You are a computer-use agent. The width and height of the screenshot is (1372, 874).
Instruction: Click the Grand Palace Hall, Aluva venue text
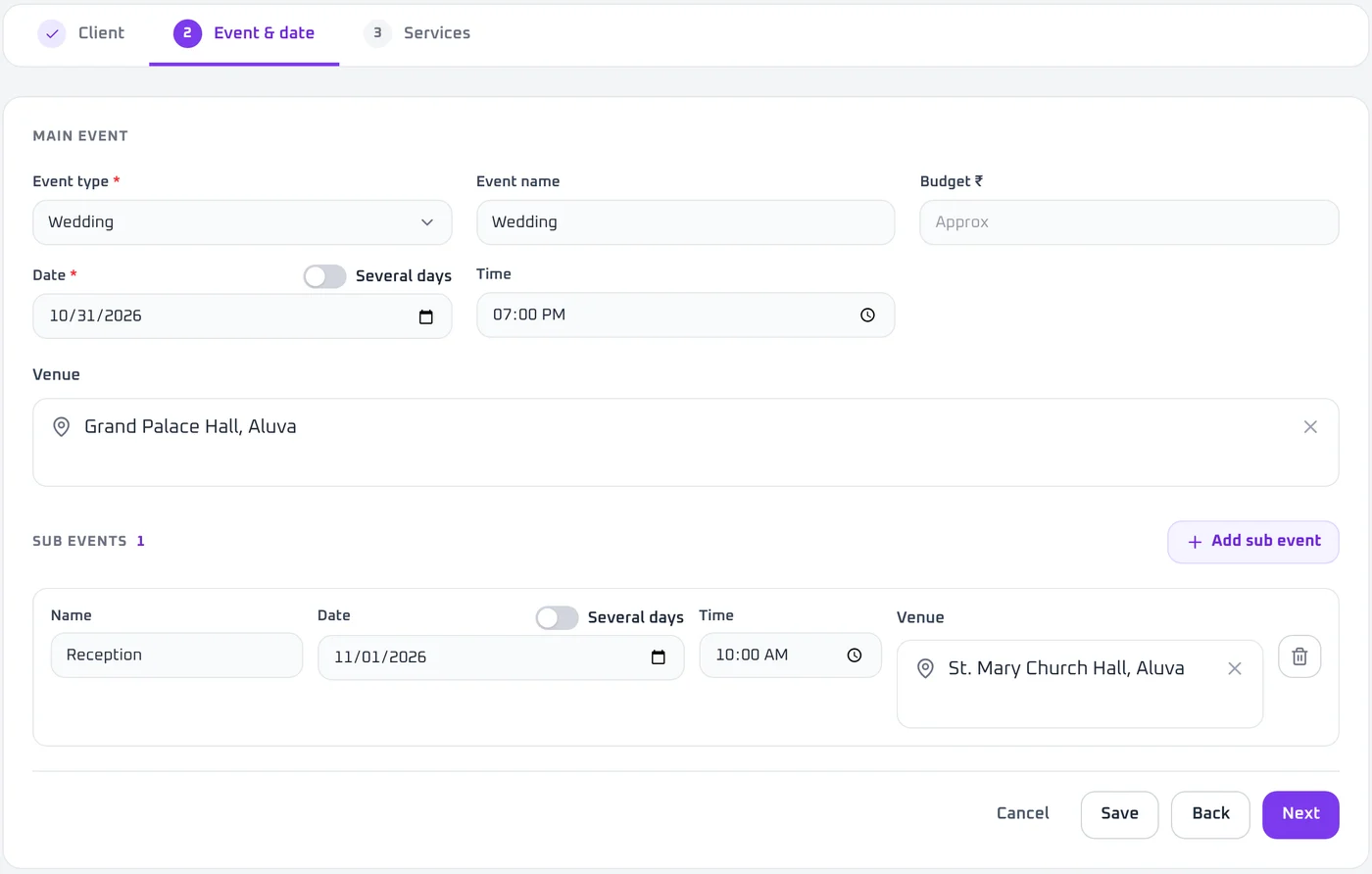[x=190, y=427]
